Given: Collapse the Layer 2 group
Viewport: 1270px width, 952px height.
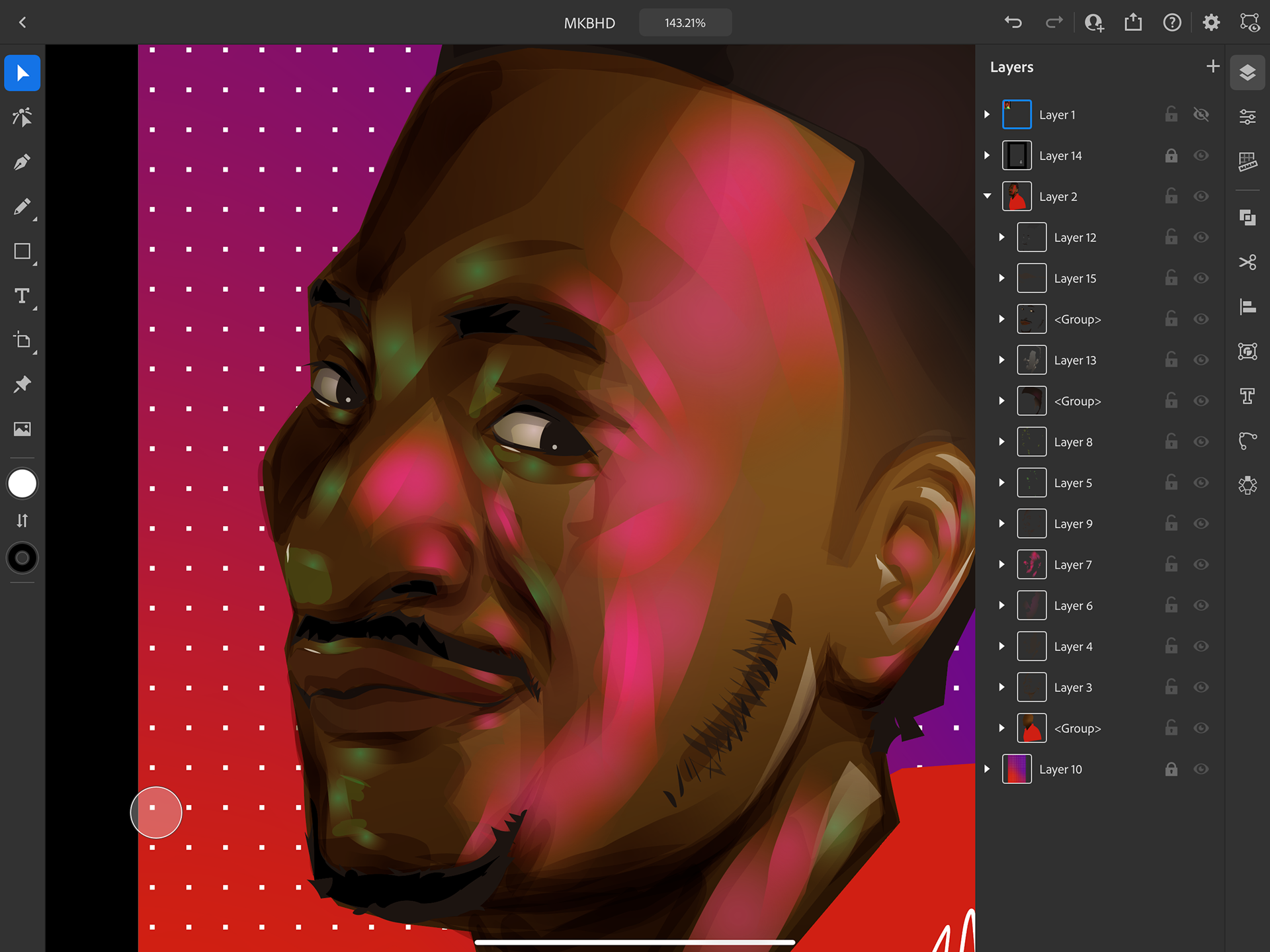Looking at the screenshot, I should (x=987, y=196).
